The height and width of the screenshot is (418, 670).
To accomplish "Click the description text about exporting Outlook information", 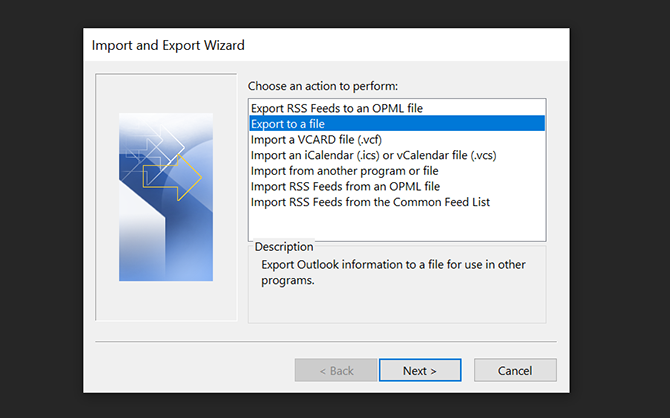I will pos(390,272).
